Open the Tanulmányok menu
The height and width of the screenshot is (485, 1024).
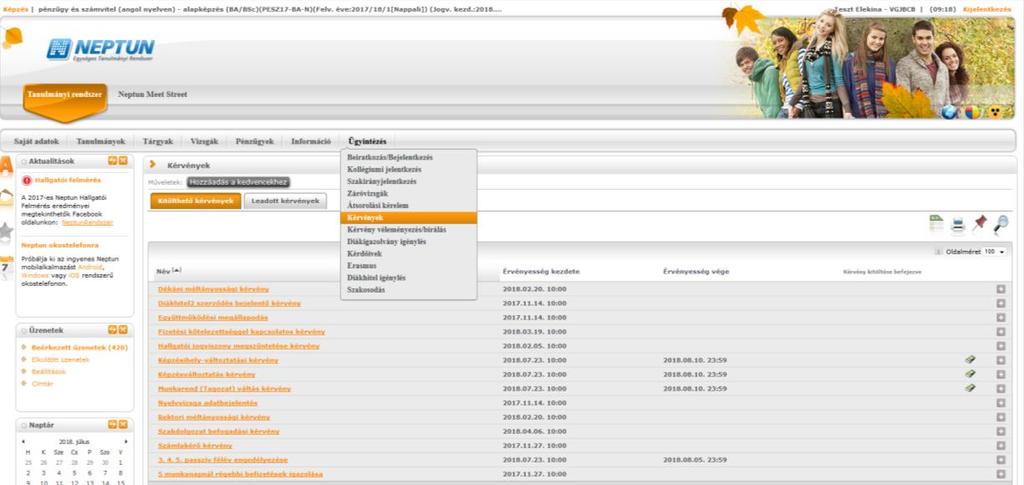101,141
